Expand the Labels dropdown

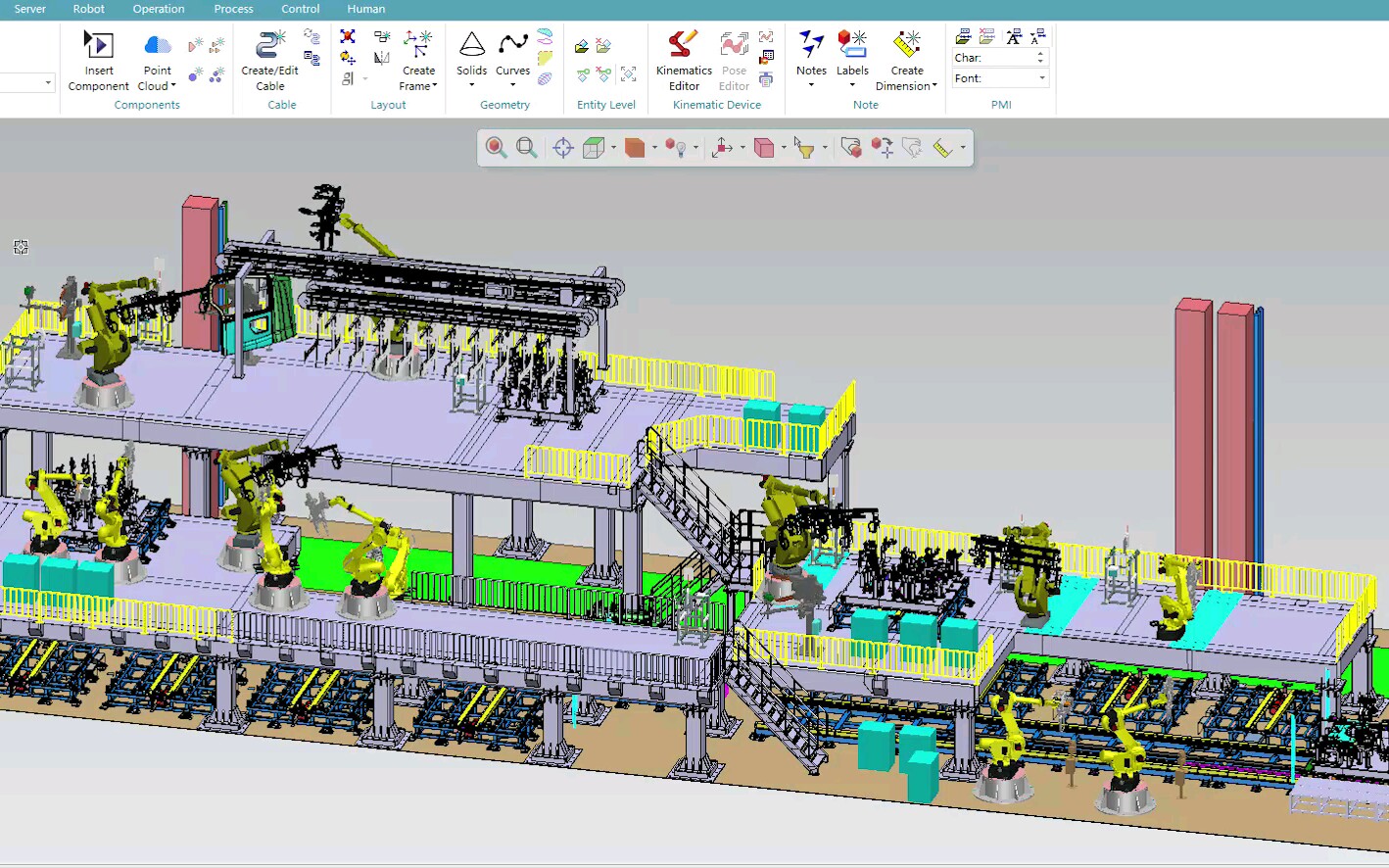pyautogui.click(x=852, y=59)
